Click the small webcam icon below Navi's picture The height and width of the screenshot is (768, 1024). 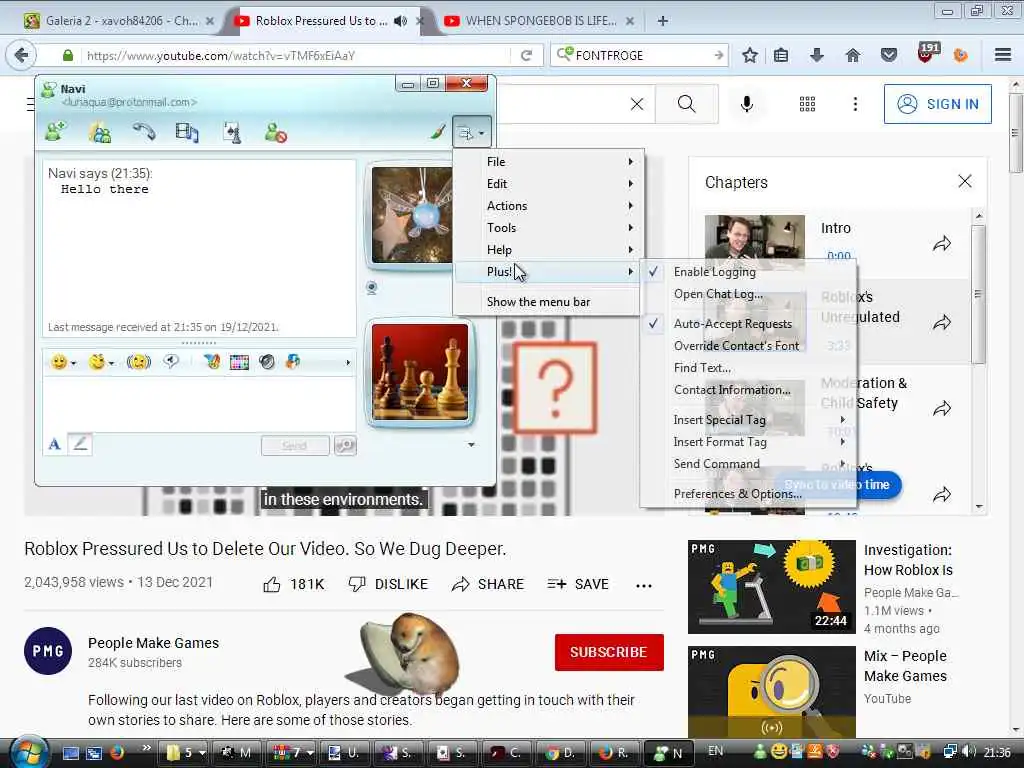click(x=372, y=287)
